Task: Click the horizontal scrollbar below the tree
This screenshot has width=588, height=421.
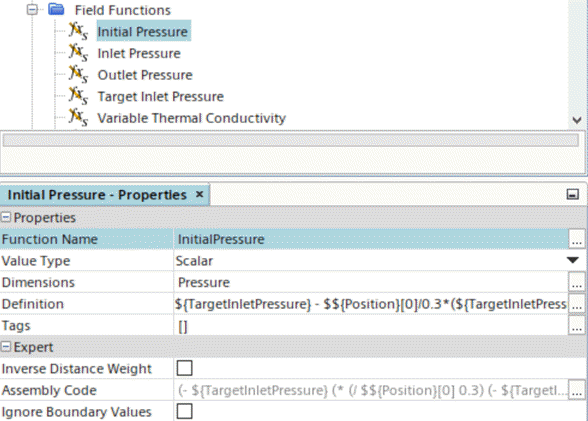Action: tap(291, 141)
